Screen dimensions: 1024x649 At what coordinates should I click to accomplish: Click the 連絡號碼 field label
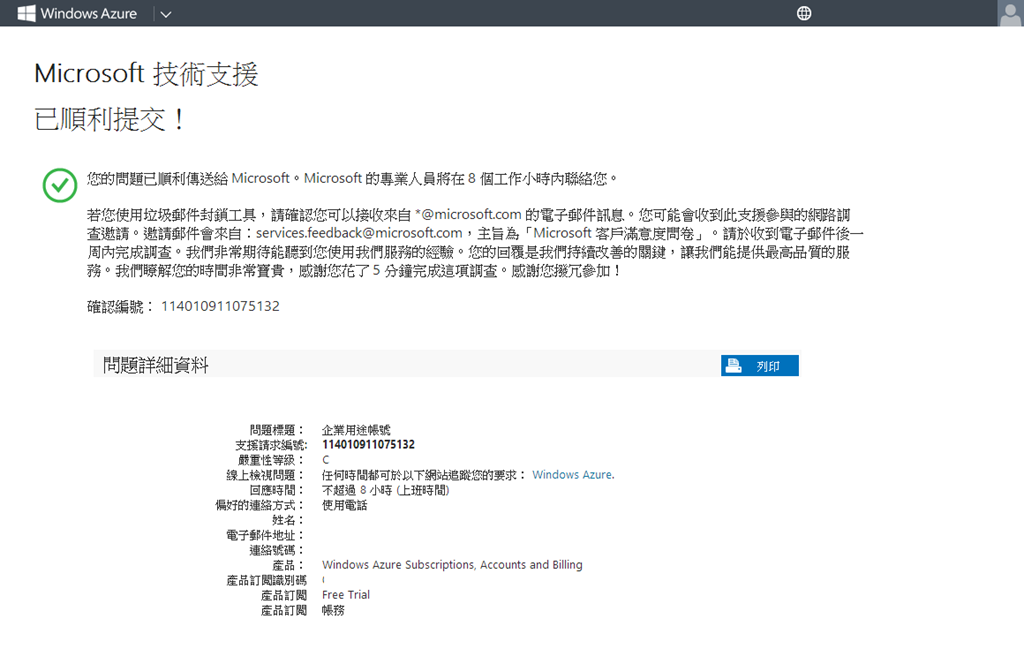click(x=278, y=550)
